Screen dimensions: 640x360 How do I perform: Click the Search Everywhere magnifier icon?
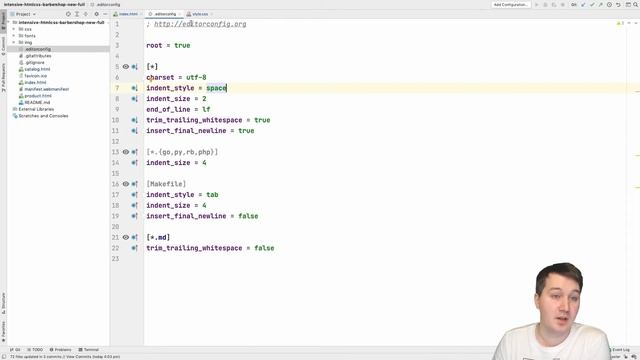coord(636,4)
